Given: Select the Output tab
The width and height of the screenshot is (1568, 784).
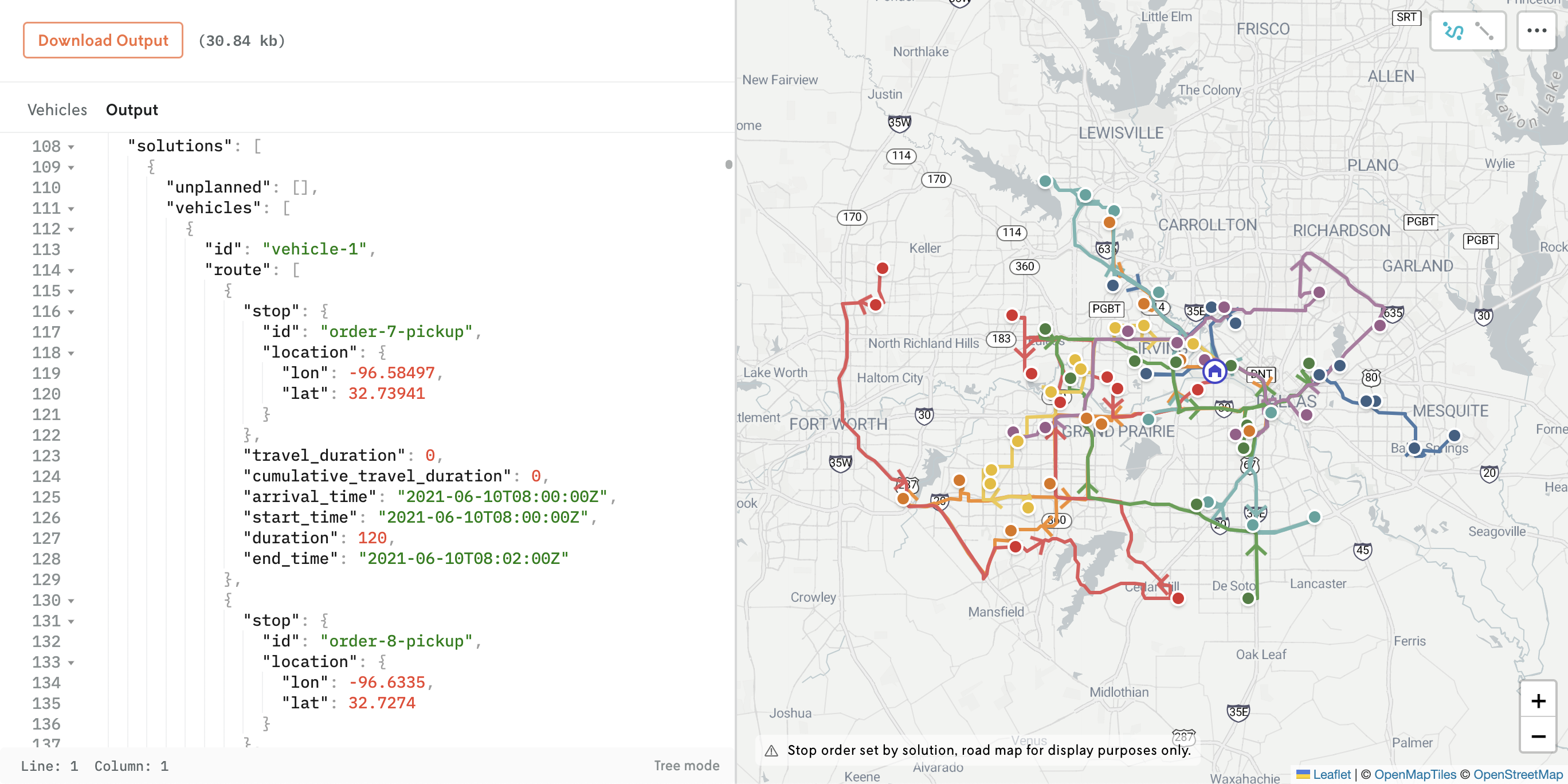Looking at the screenshot, I should pyautogui.click(x=131, y=109).
